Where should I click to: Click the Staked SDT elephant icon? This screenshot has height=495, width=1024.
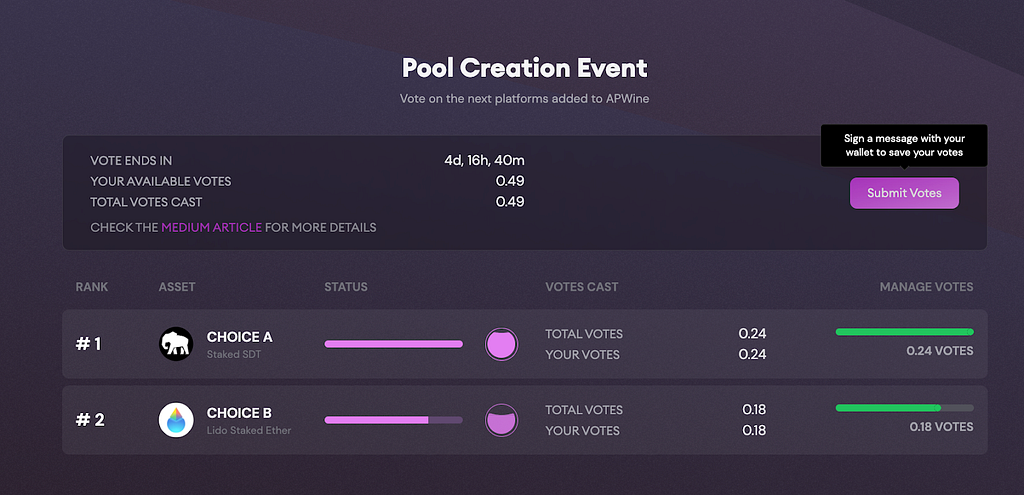(176, 344)
